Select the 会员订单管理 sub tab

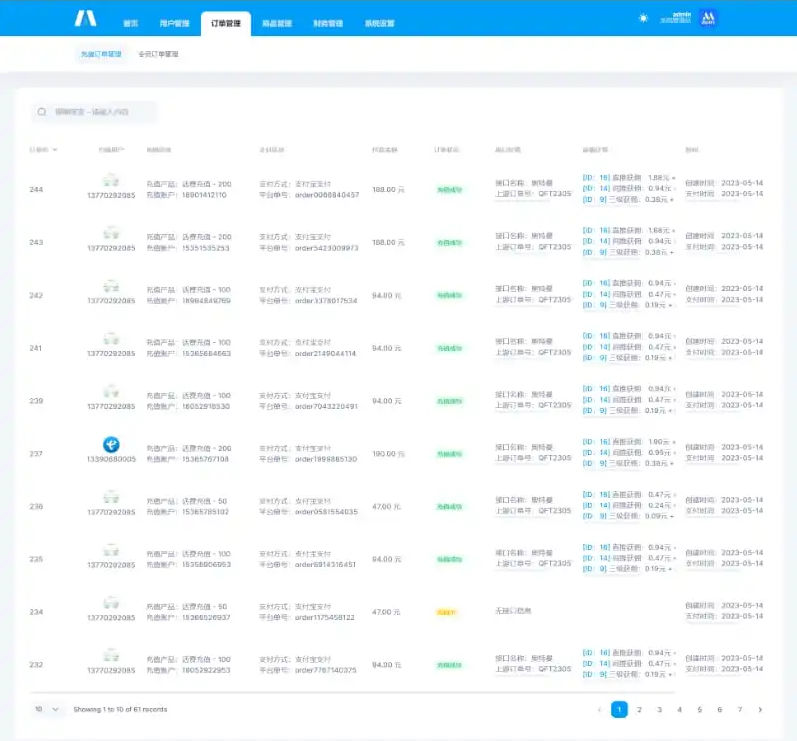(x=159, y=54)
